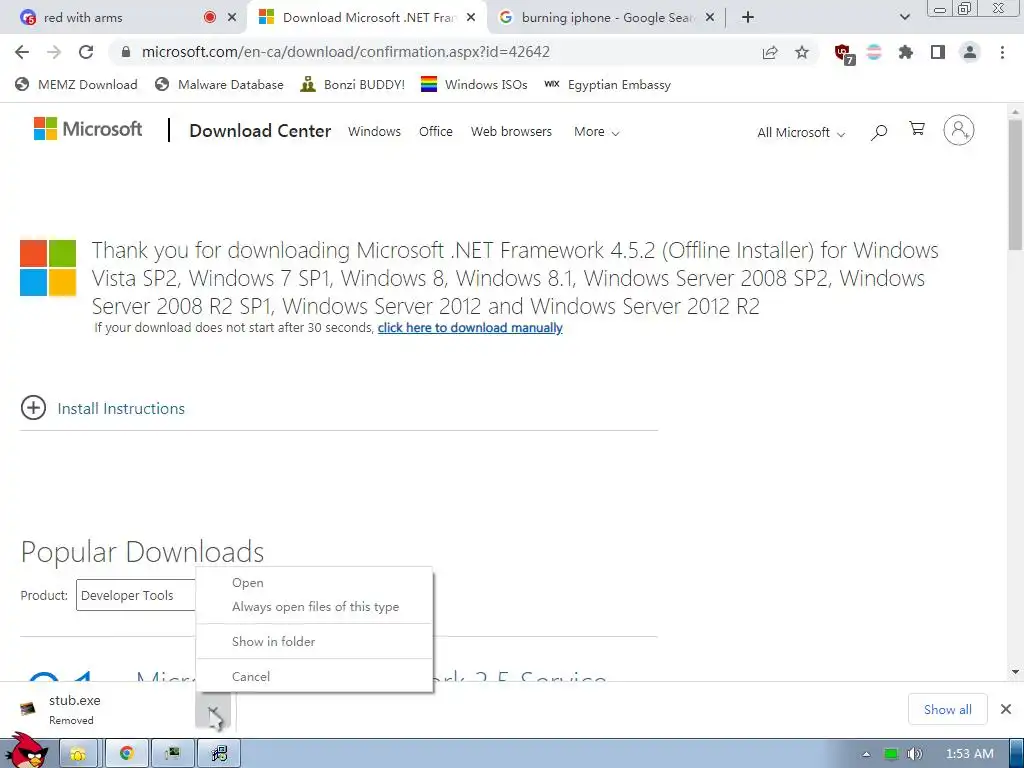Bookmark this page with the star icon
The image size is (1024, 768).
(x=802, y=52)
